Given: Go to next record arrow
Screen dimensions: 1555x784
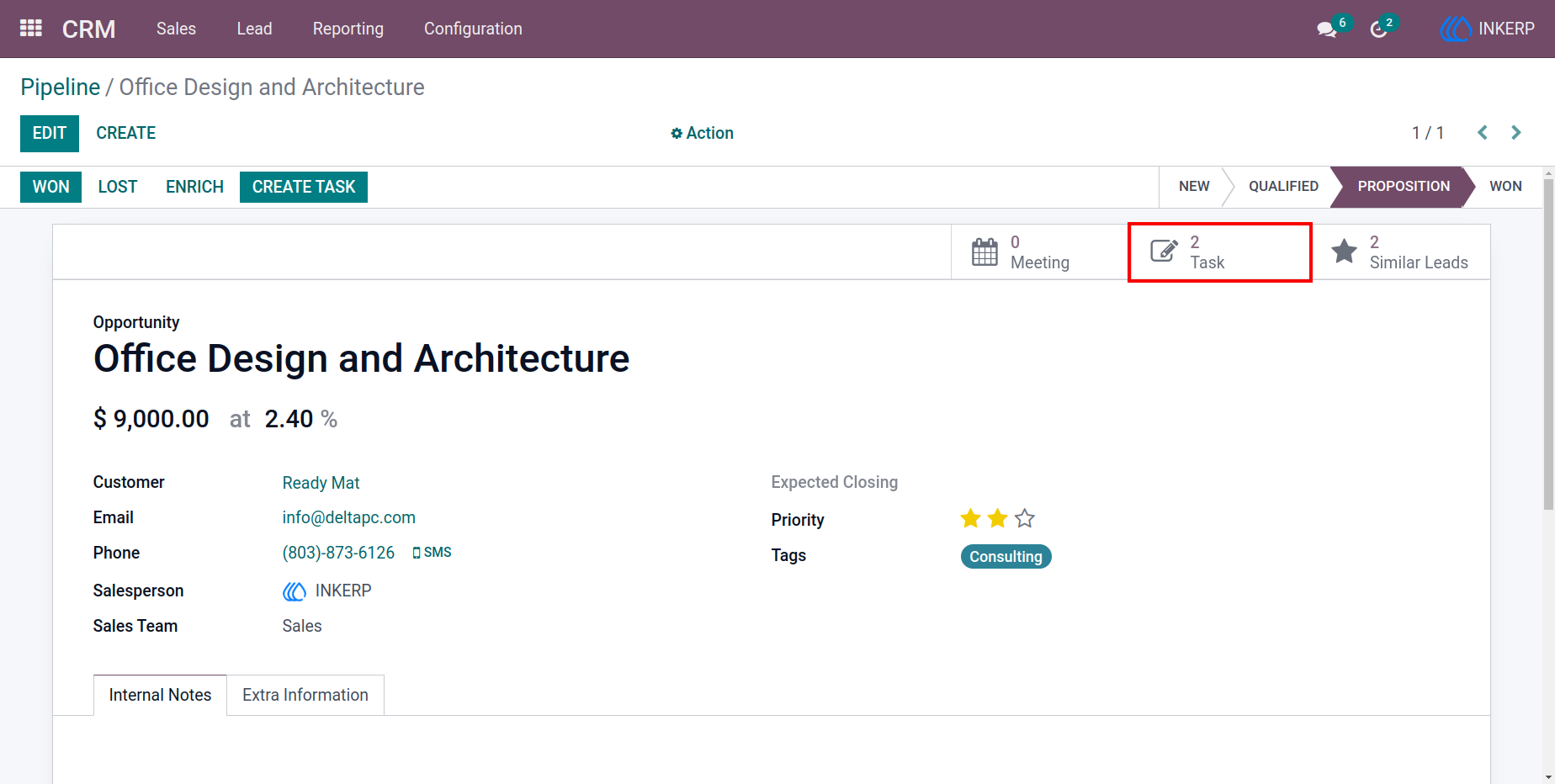Looking at the screenshot, I should point(1516,133).
